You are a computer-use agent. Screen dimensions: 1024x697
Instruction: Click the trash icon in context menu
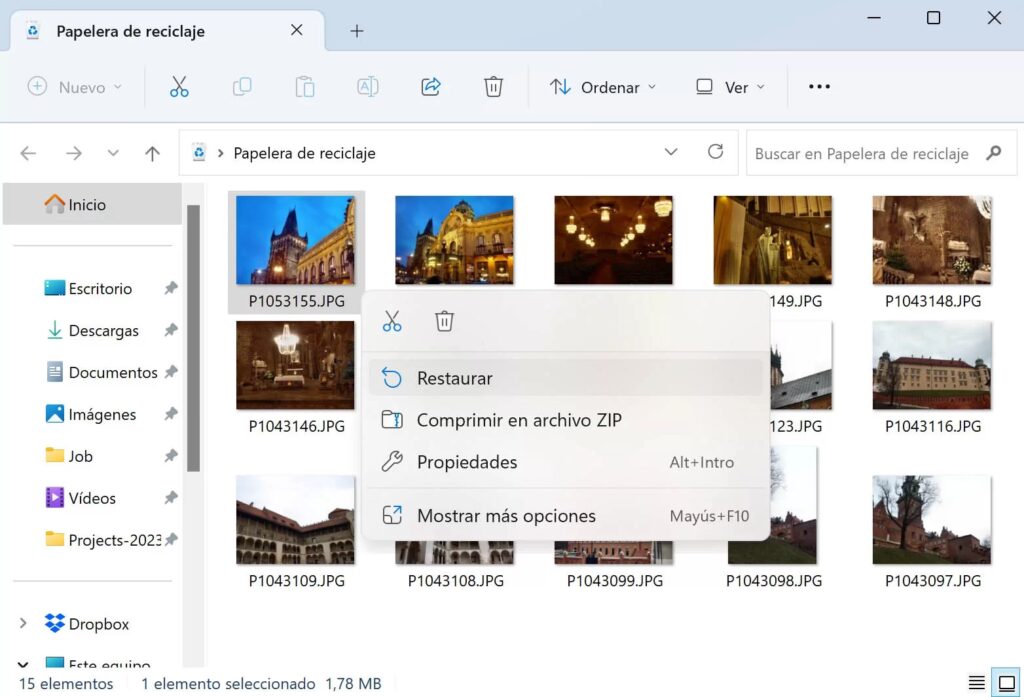[x=445, y=321]
